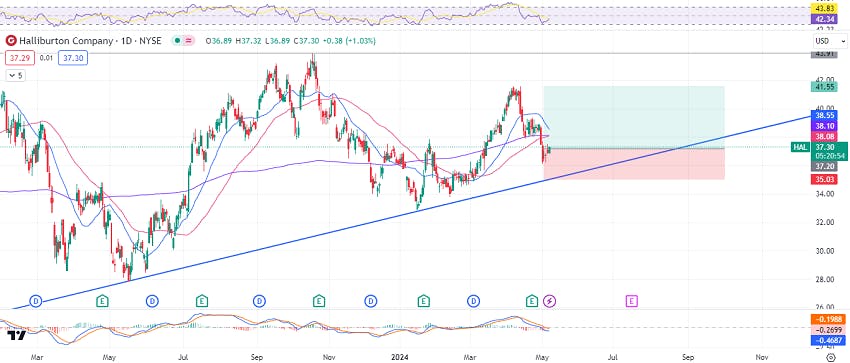Image resolution: width=850 pixels, height=363 pixels.
Task: Open earnings marker in April 2024
Action: click(x=532, y=301)
